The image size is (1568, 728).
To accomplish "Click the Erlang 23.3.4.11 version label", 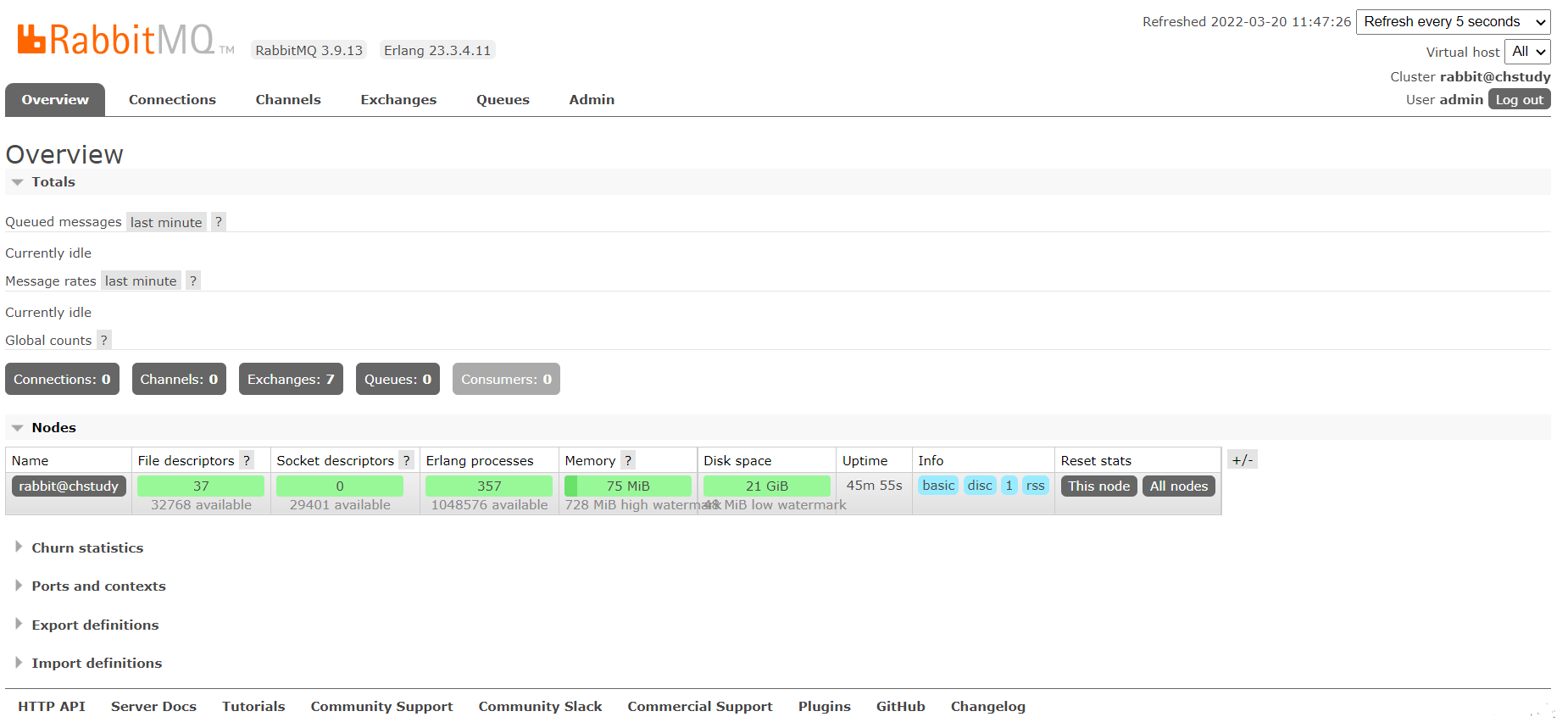I will point(437,50).
